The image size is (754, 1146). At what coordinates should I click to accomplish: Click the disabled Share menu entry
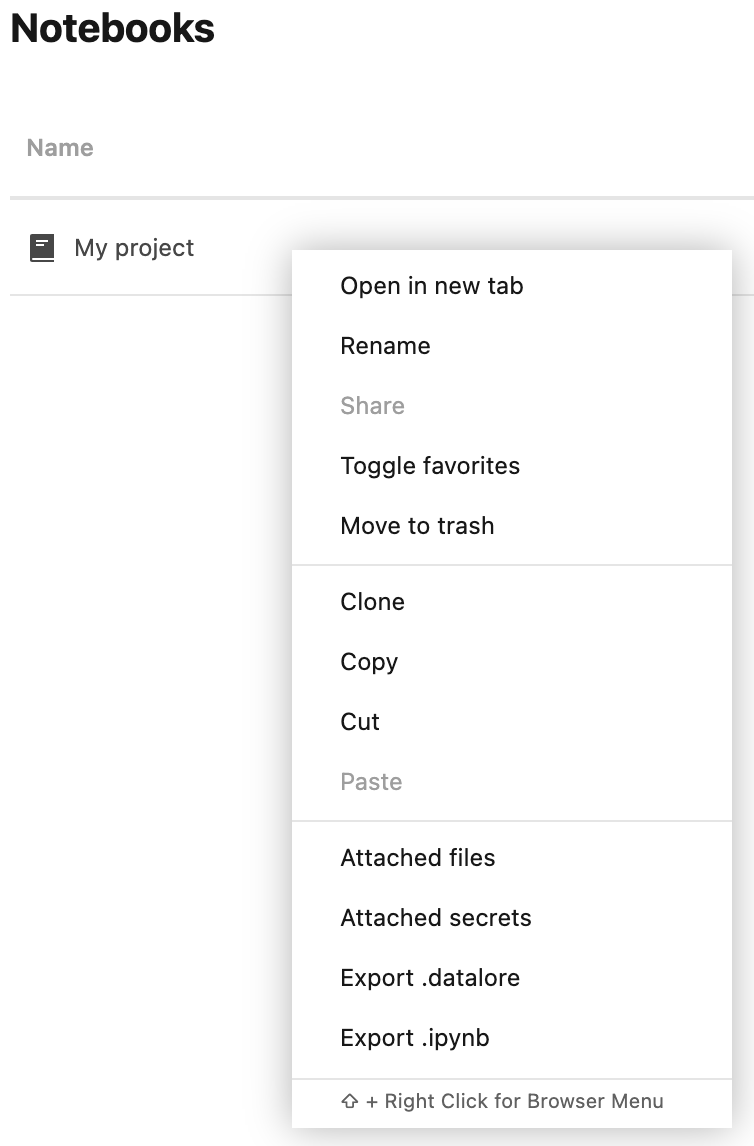click(372, 406)
